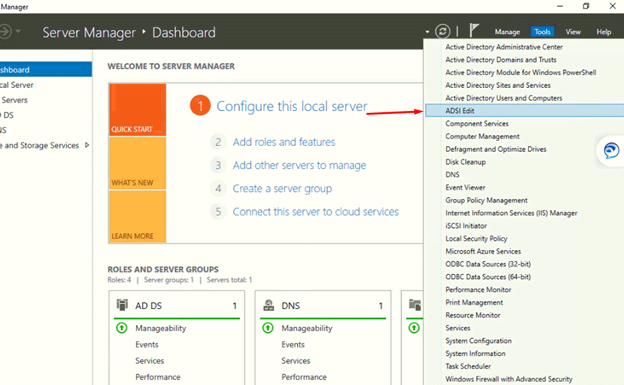Open Active Directory Domains and Trusts
Screen dimensions: 624x385
[x=501, y=60]
